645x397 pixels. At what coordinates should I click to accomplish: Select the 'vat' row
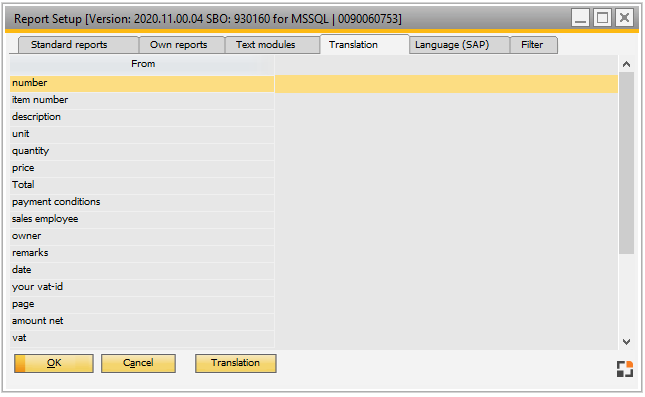click(142, 339)
